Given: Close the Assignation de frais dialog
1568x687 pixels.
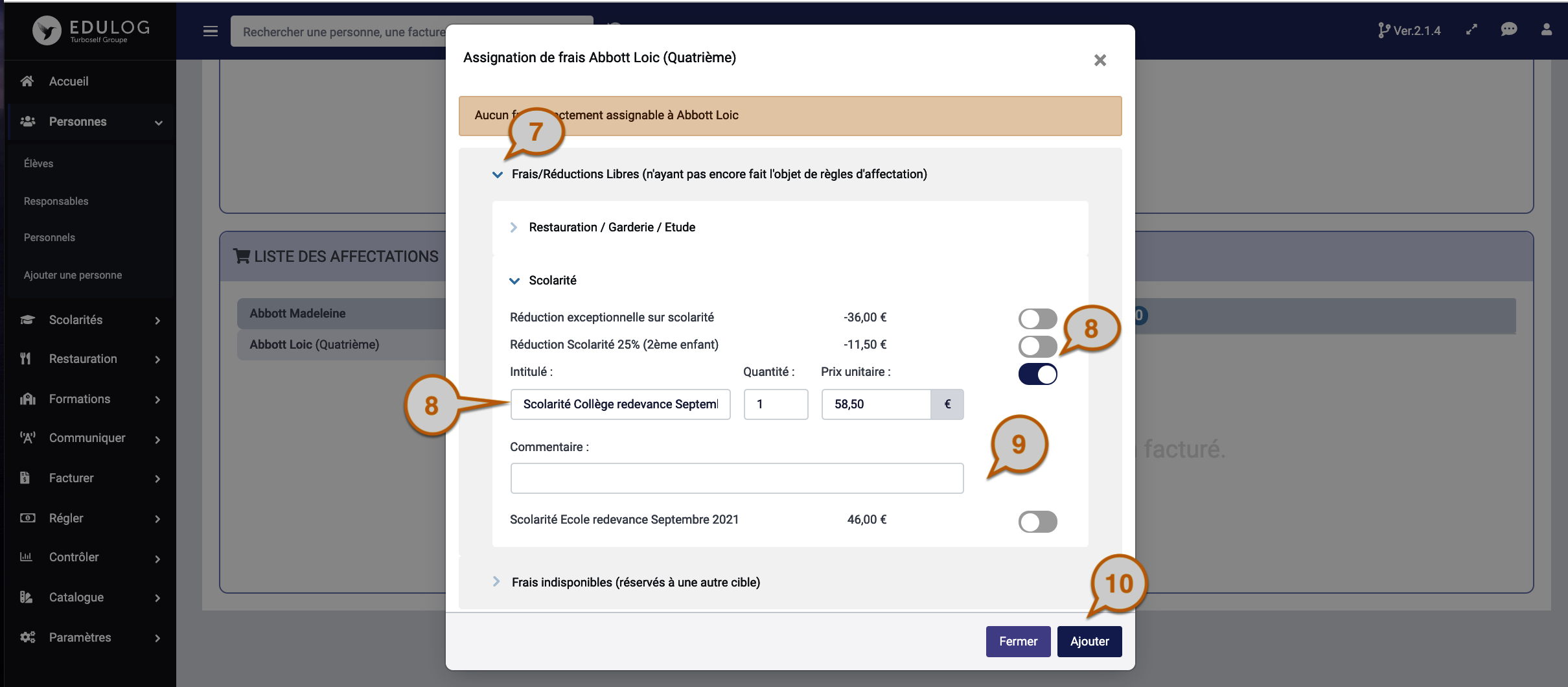Looking at the screenshot, I should pos(1100,60).
